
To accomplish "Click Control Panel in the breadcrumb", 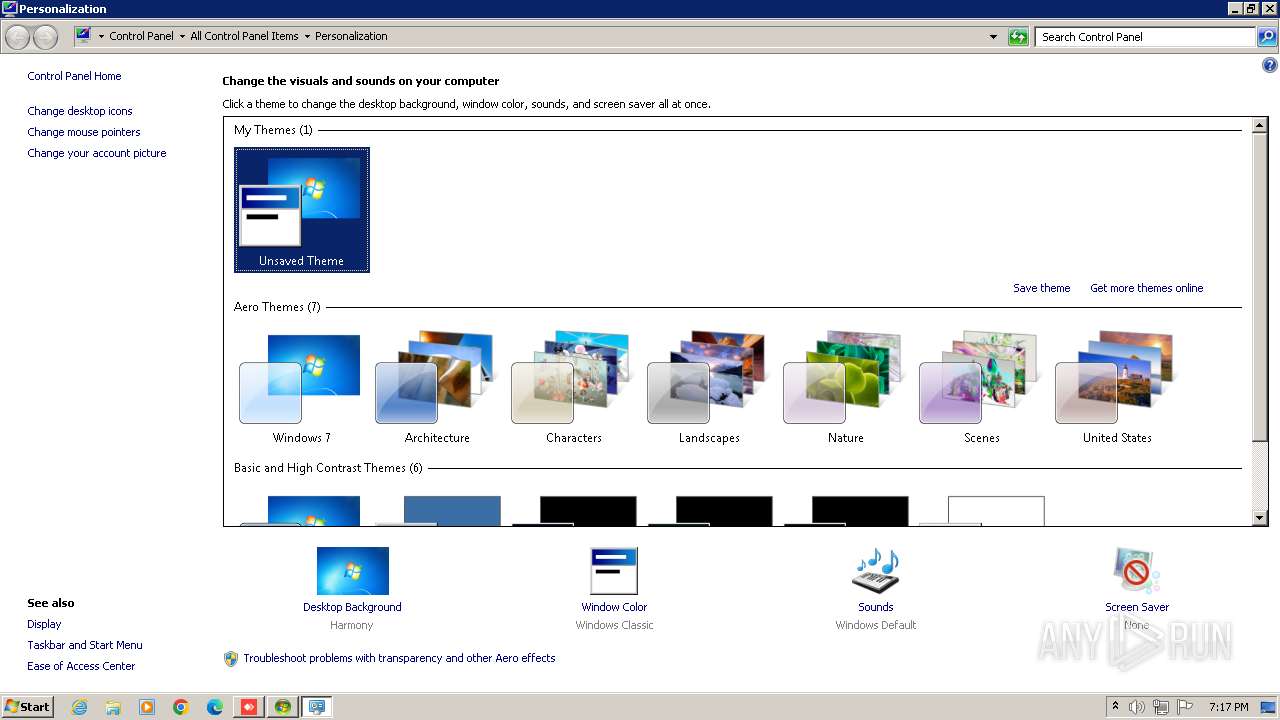I will coord(141,36).
